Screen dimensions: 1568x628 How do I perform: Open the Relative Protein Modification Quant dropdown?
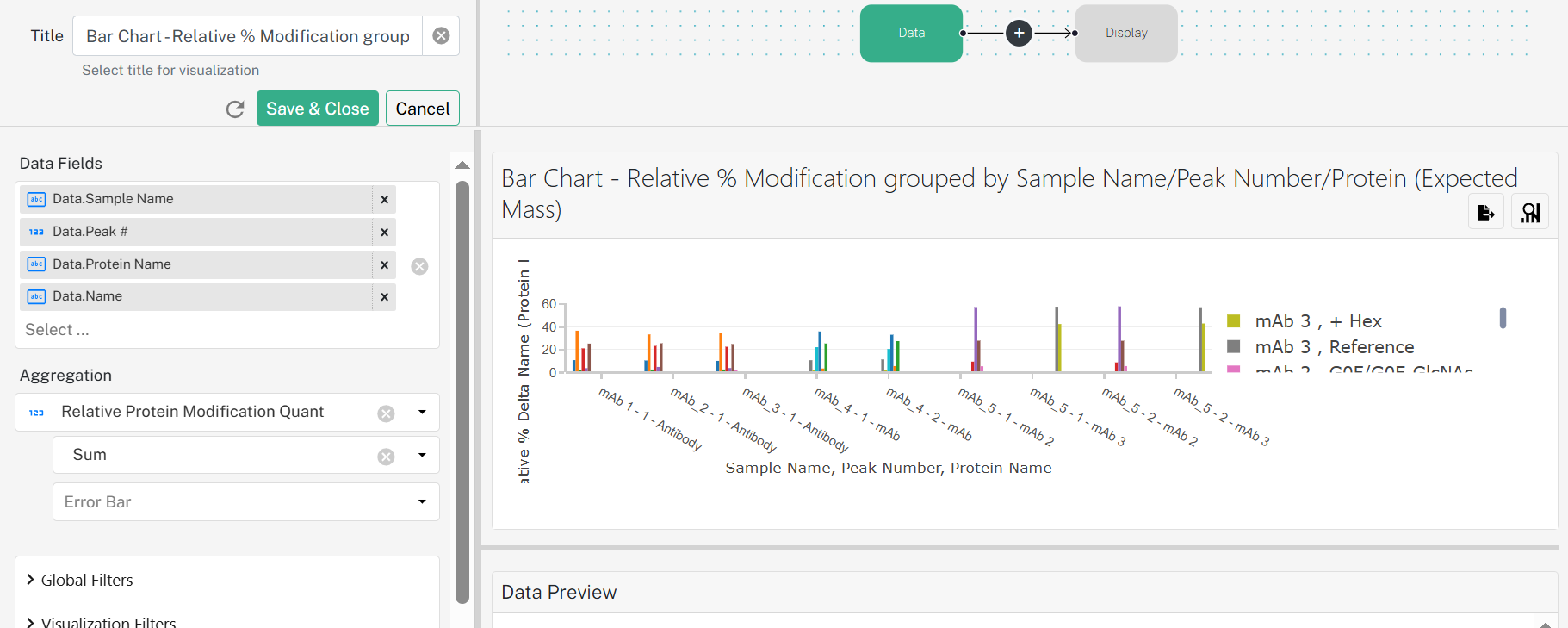coord(422,413)
